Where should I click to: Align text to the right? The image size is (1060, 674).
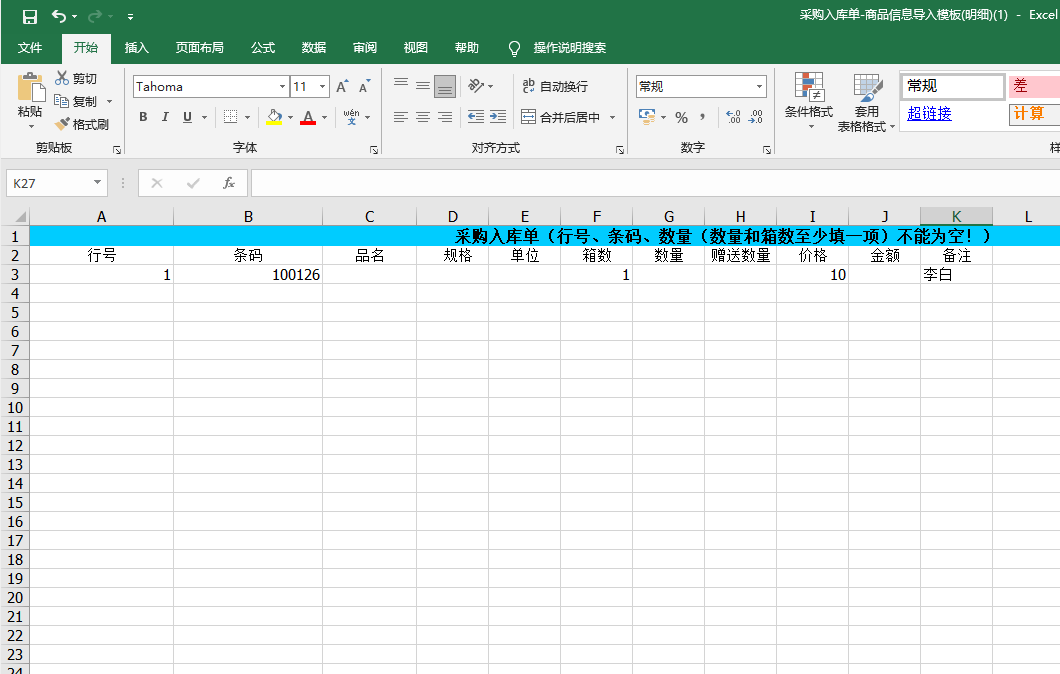pyautogui.click(x=445, y=117)
